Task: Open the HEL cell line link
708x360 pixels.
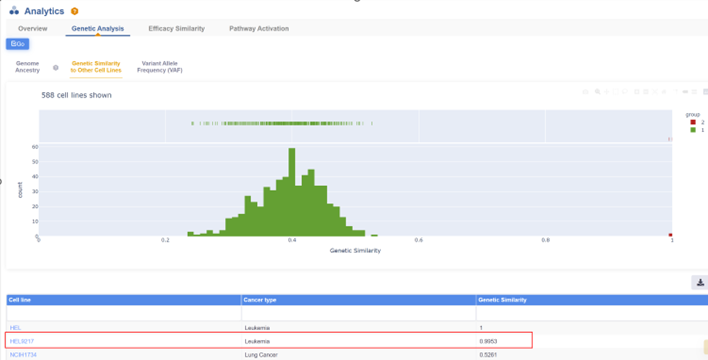Action: 15,327
